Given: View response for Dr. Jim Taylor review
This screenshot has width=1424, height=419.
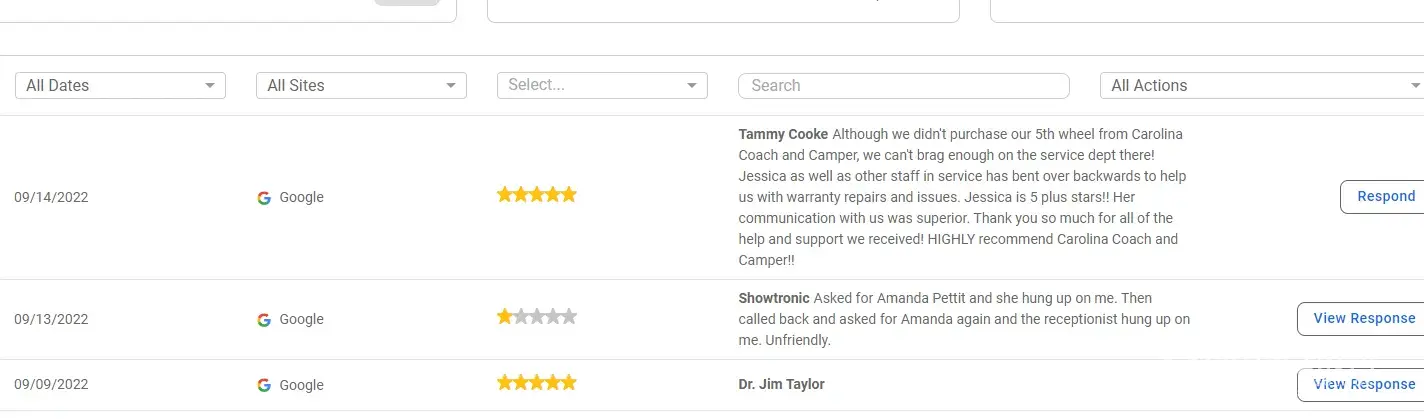Looking at the screenshot, I should click(1363, 385).
